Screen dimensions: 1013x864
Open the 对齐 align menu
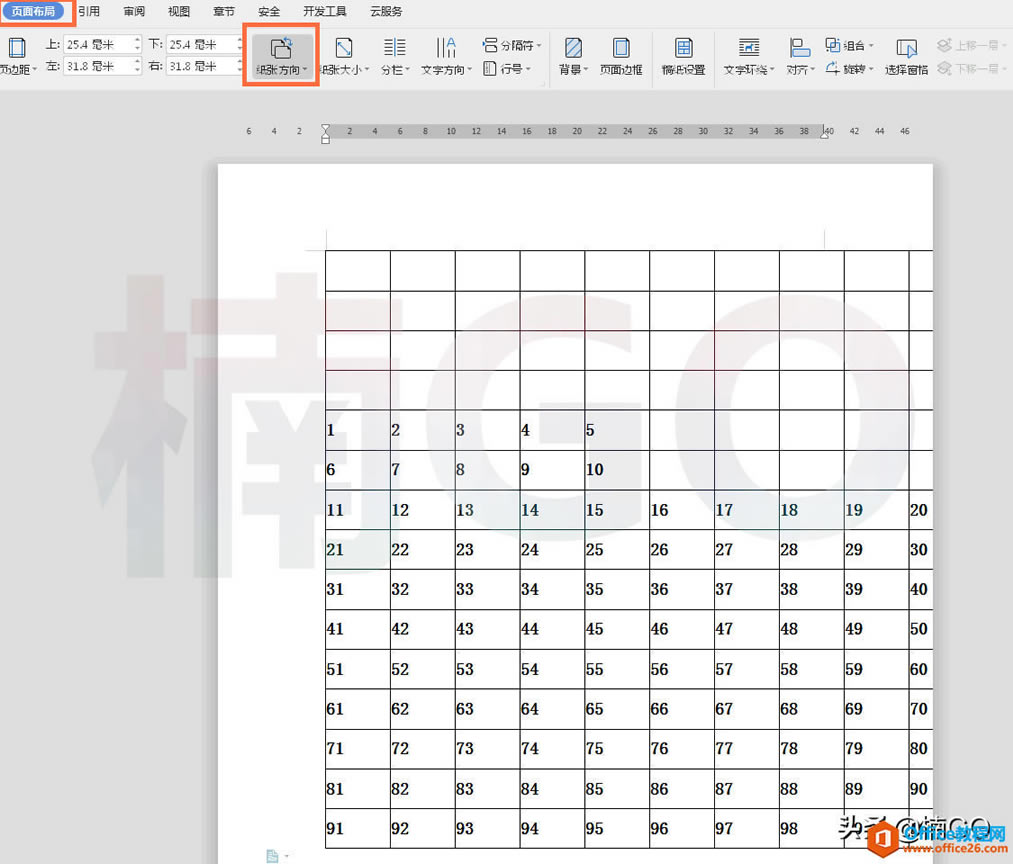pos(800,56)
